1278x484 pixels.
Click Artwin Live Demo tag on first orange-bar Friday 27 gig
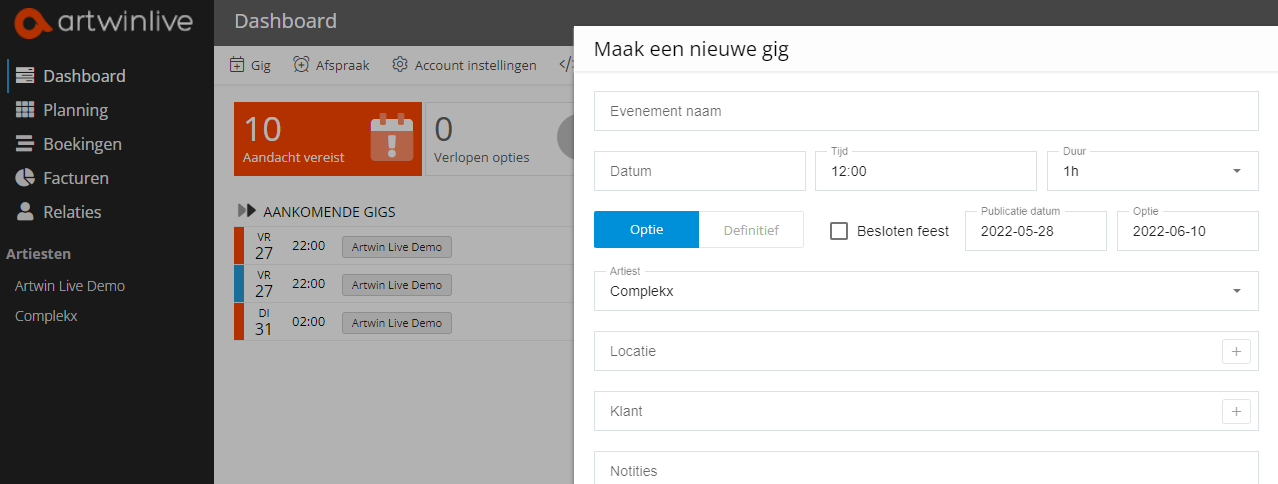click(397, 246)
